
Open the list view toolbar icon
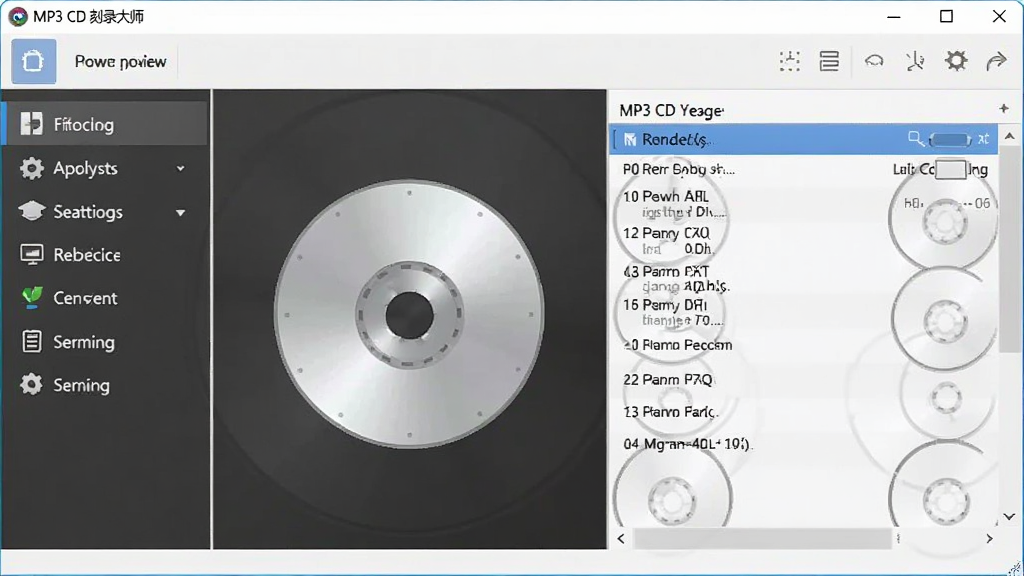click(829, 61)
